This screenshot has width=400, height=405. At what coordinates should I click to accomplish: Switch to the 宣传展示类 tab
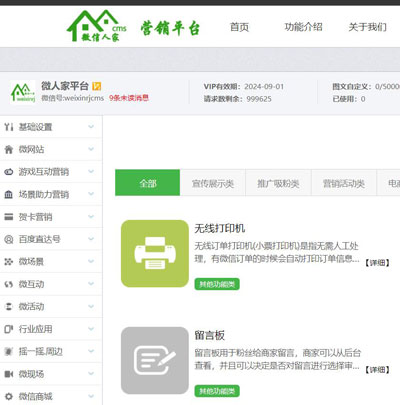(213, 183)
